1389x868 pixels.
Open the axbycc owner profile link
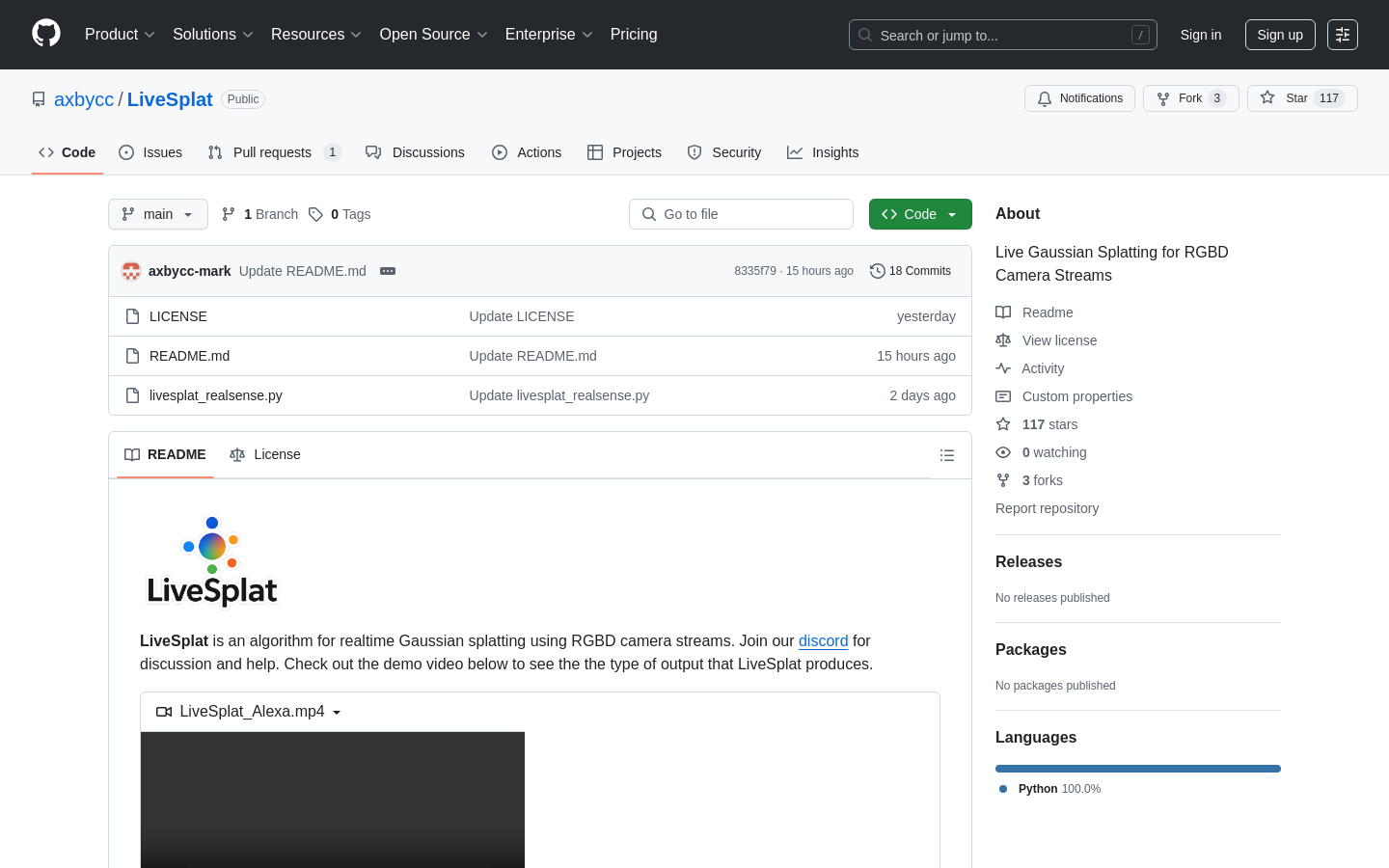(x=84, y=99)
